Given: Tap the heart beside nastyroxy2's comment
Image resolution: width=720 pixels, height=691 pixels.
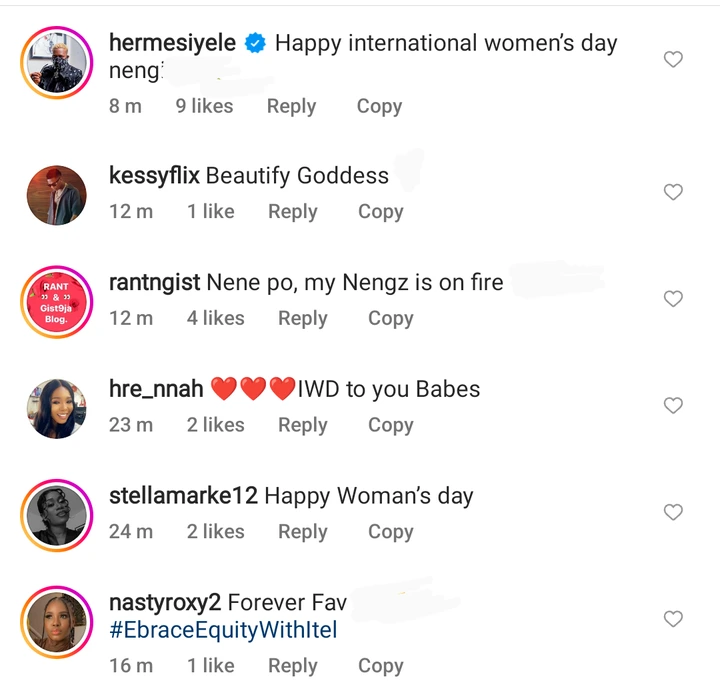Looking at the screenshot, I should coord(673,619).
